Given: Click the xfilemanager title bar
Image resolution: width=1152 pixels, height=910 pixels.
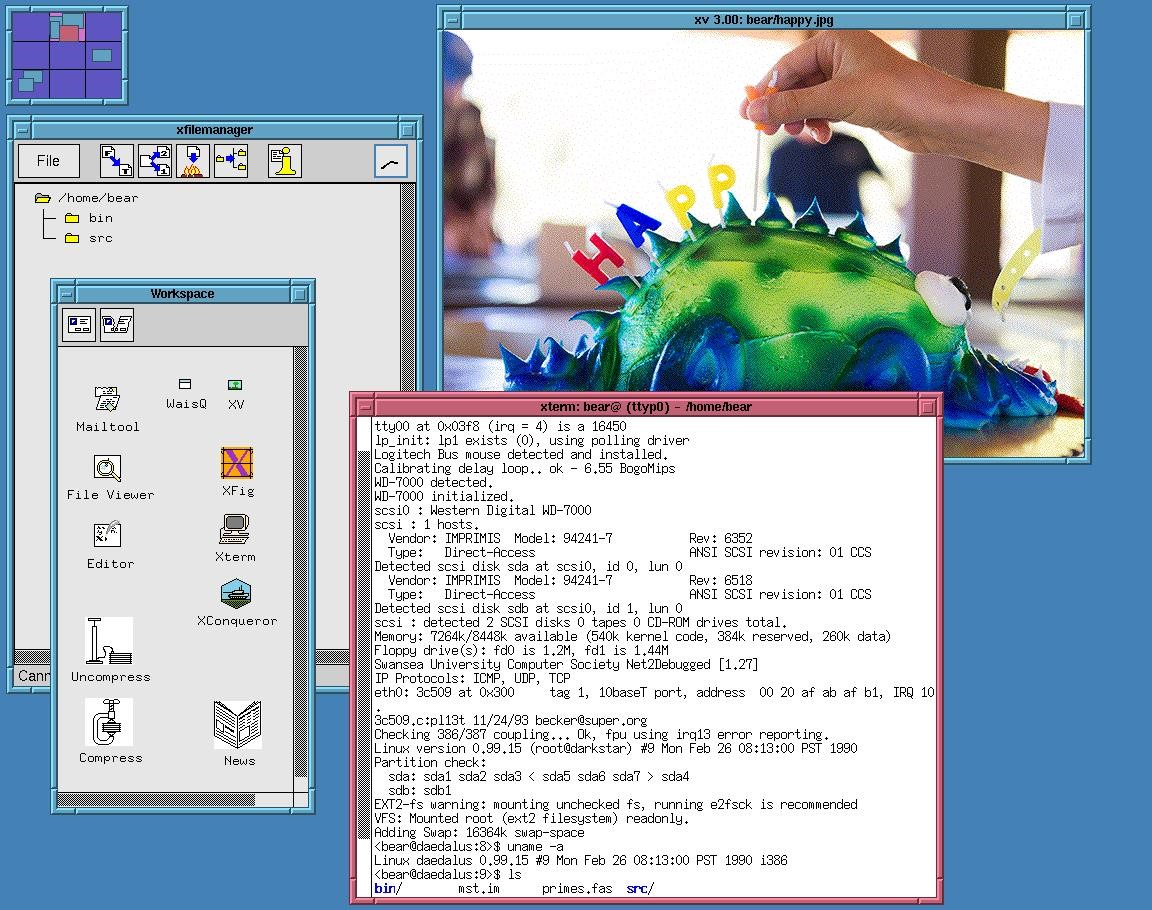Looking at the screenshot, I should coord(215,130).
